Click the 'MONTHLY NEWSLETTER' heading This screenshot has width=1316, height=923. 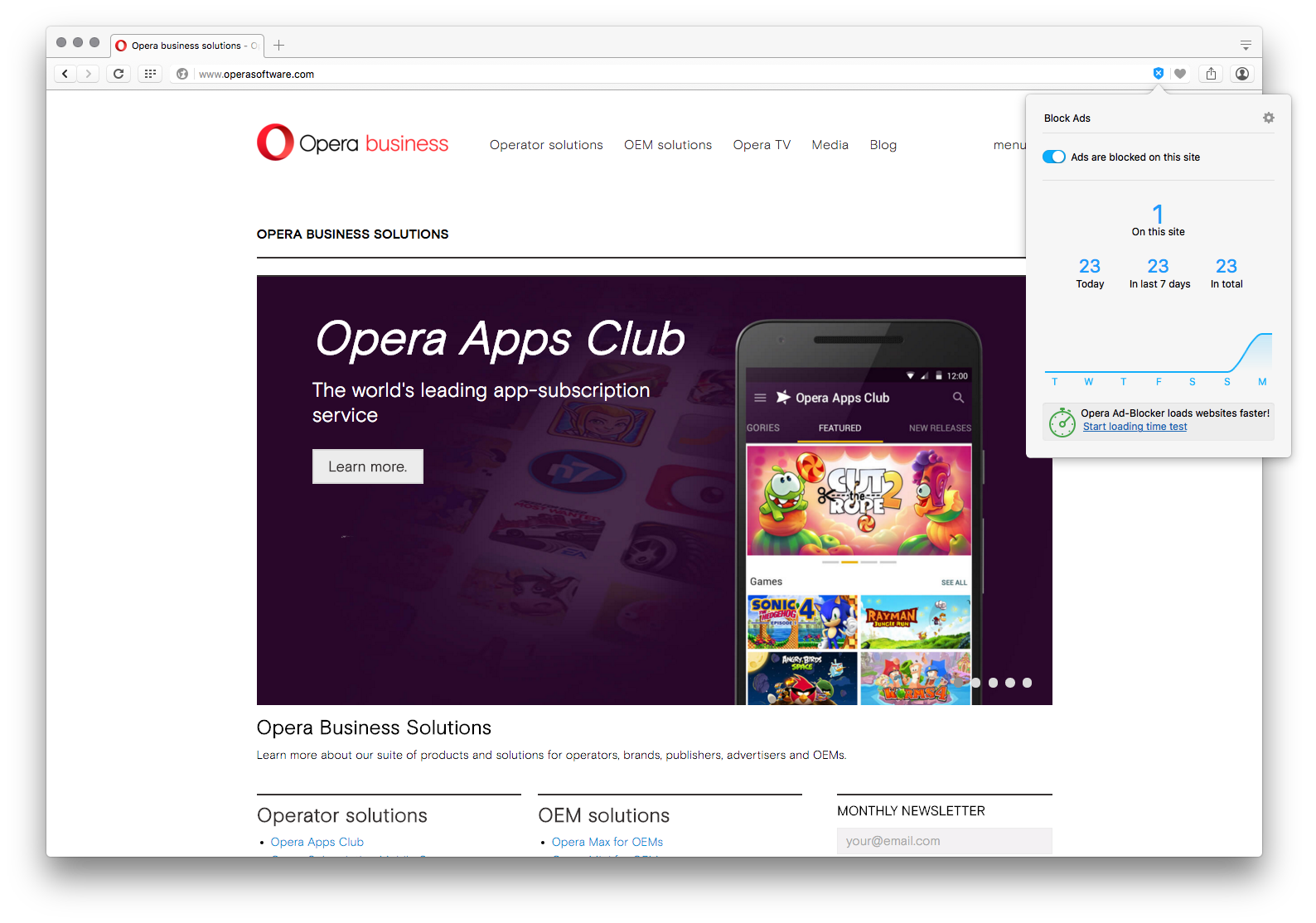pyautogui.click(x=911, y=811)
